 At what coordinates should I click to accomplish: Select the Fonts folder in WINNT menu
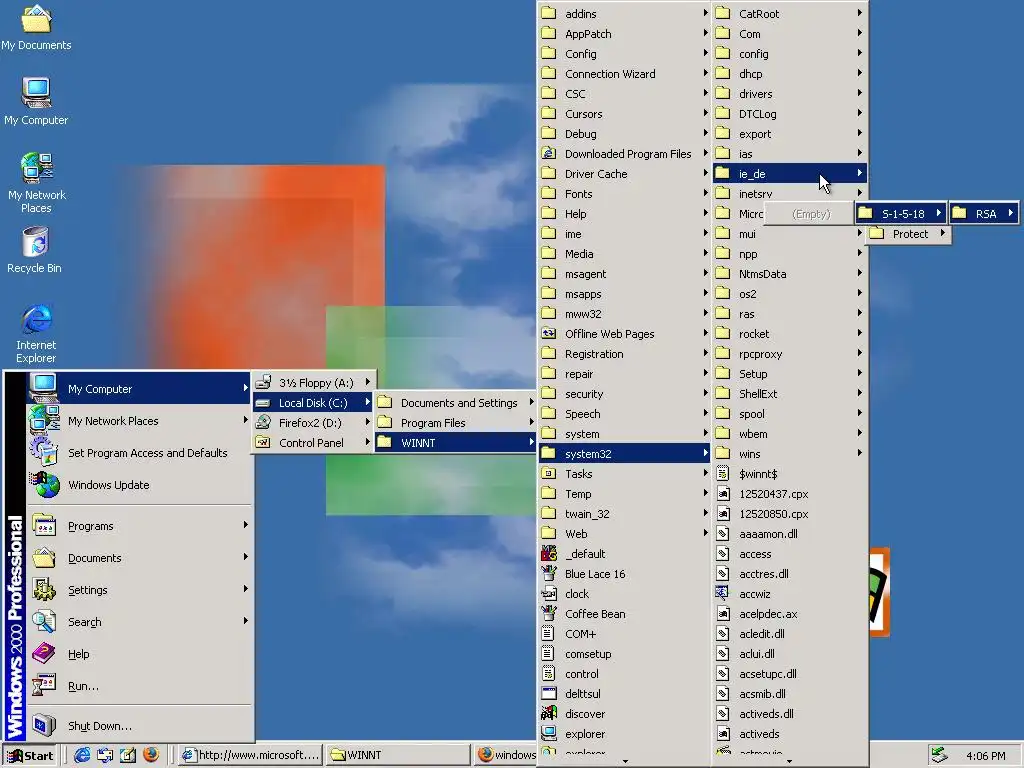[624, 194]
